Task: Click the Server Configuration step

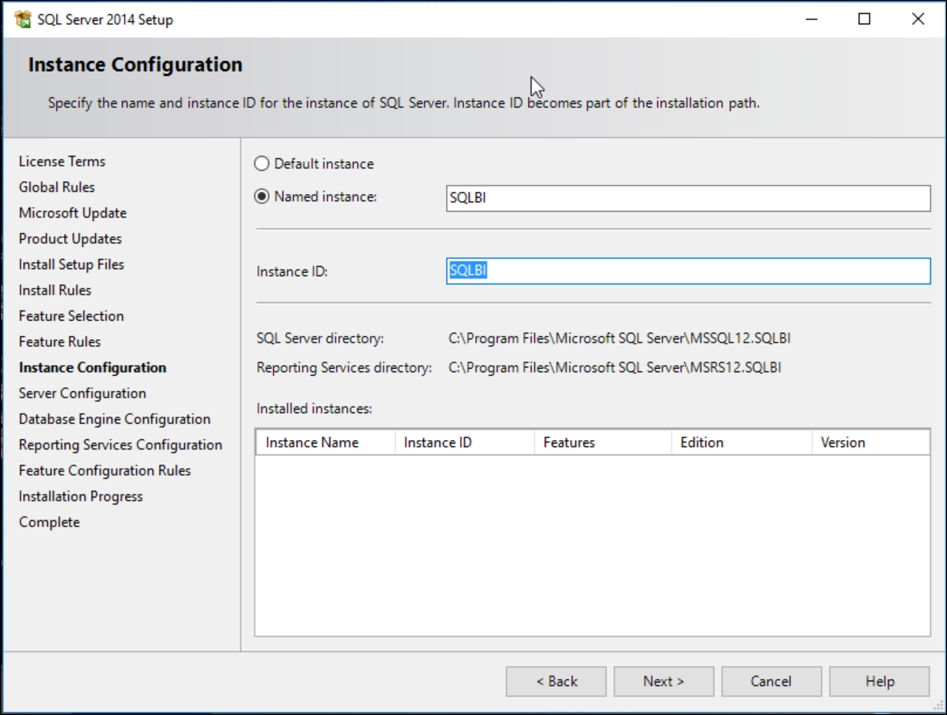Action: [x=82, y=393]
